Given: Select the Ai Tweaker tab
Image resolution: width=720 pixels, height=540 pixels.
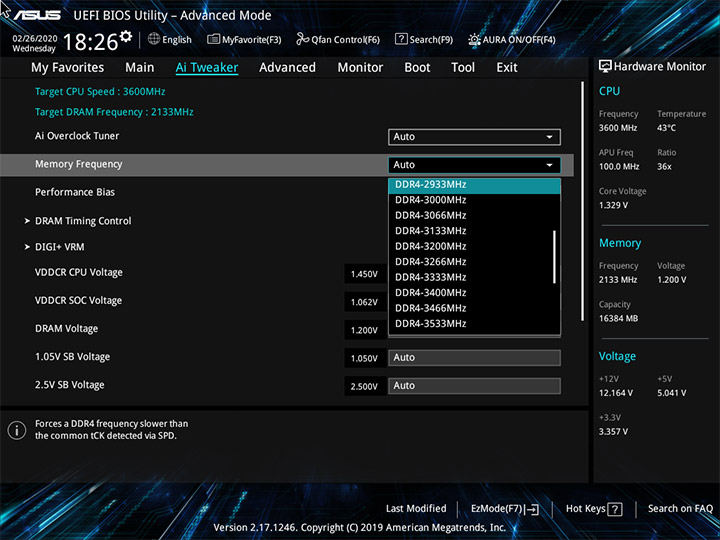Looking at the screenshot, I should tap(207, 68).
